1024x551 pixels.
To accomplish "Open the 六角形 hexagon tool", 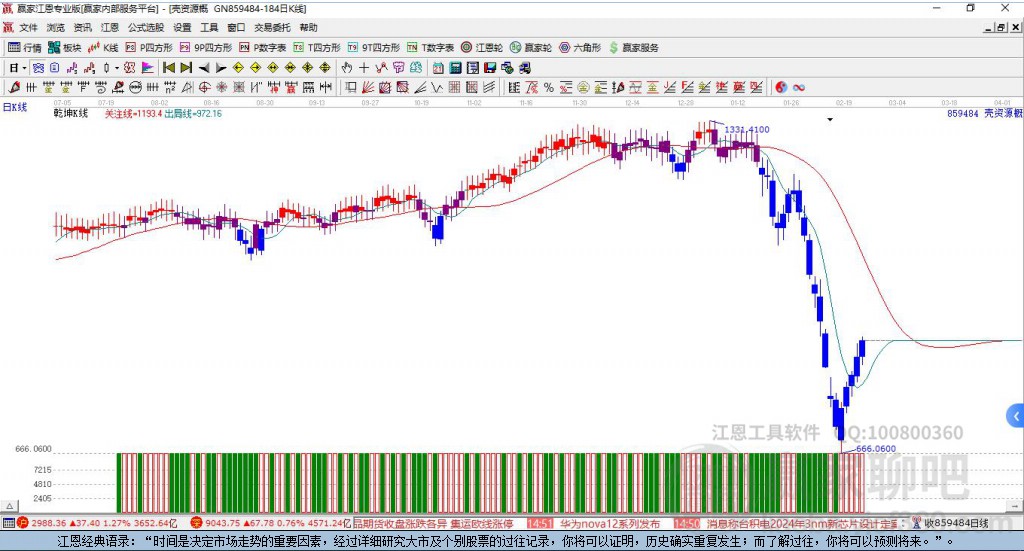I will 580,48.
